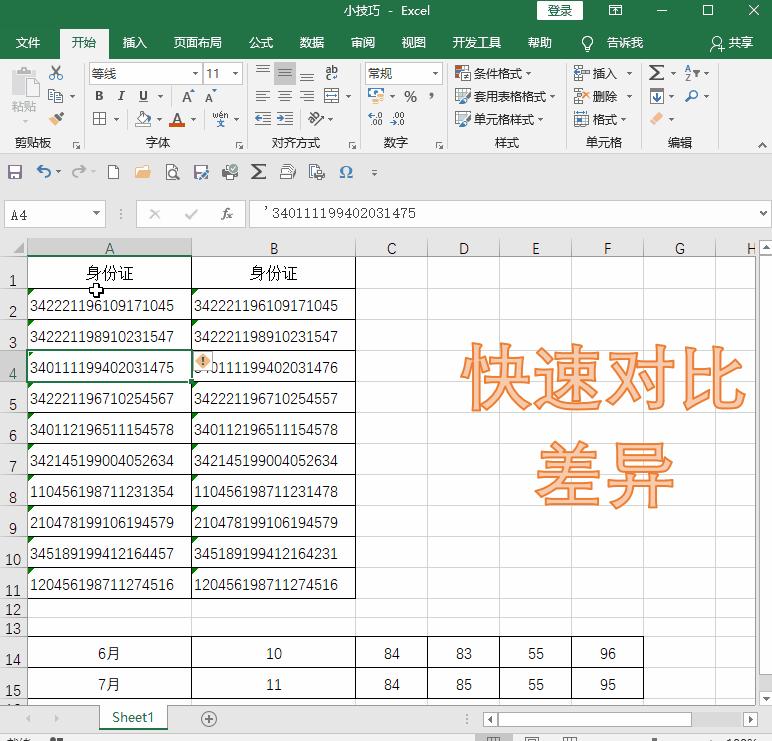
Task: Click the Increase Decimal icon
Action: [x=375, y=119]
